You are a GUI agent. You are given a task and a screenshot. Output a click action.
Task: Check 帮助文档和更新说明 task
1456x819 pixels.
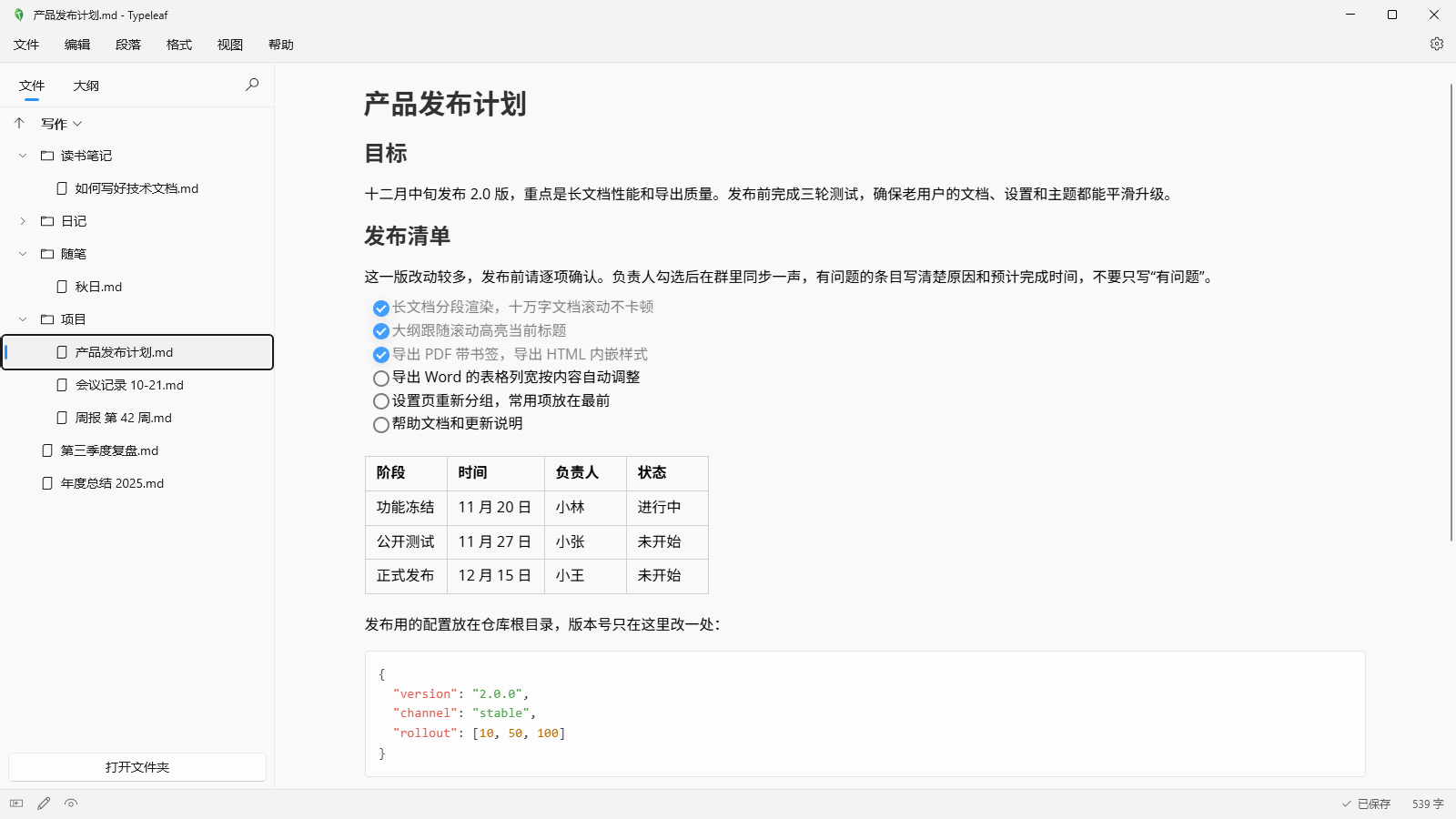pos(381,425)
